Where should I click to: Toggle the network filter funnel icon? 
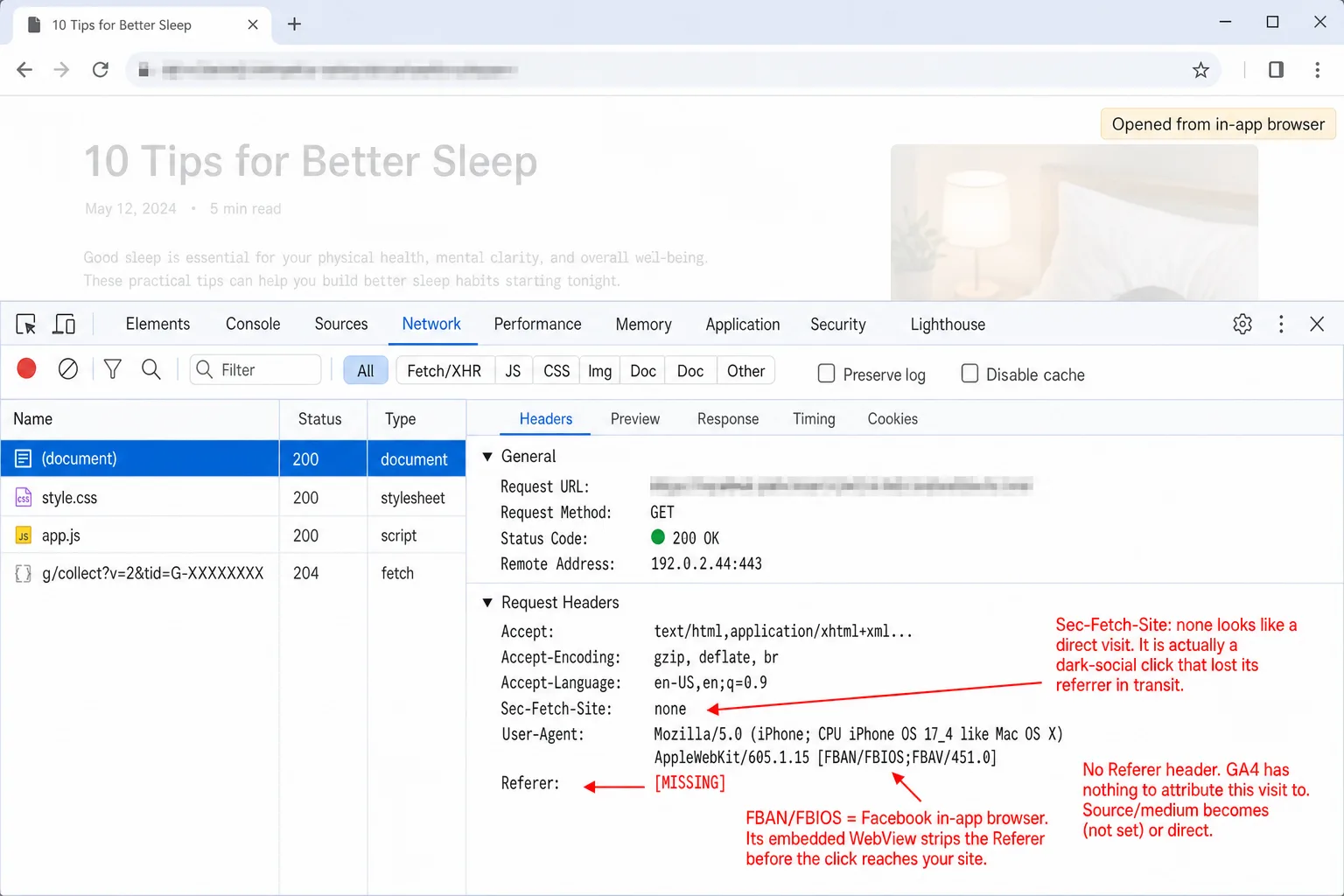pos(113,369)
